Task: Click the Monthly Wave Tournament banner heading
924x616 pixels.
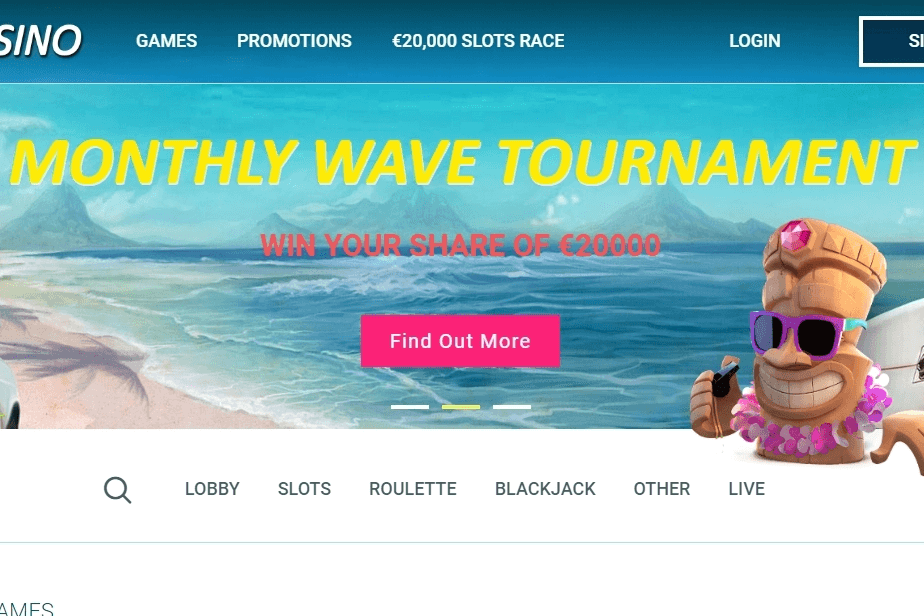Action: (463, 162)
